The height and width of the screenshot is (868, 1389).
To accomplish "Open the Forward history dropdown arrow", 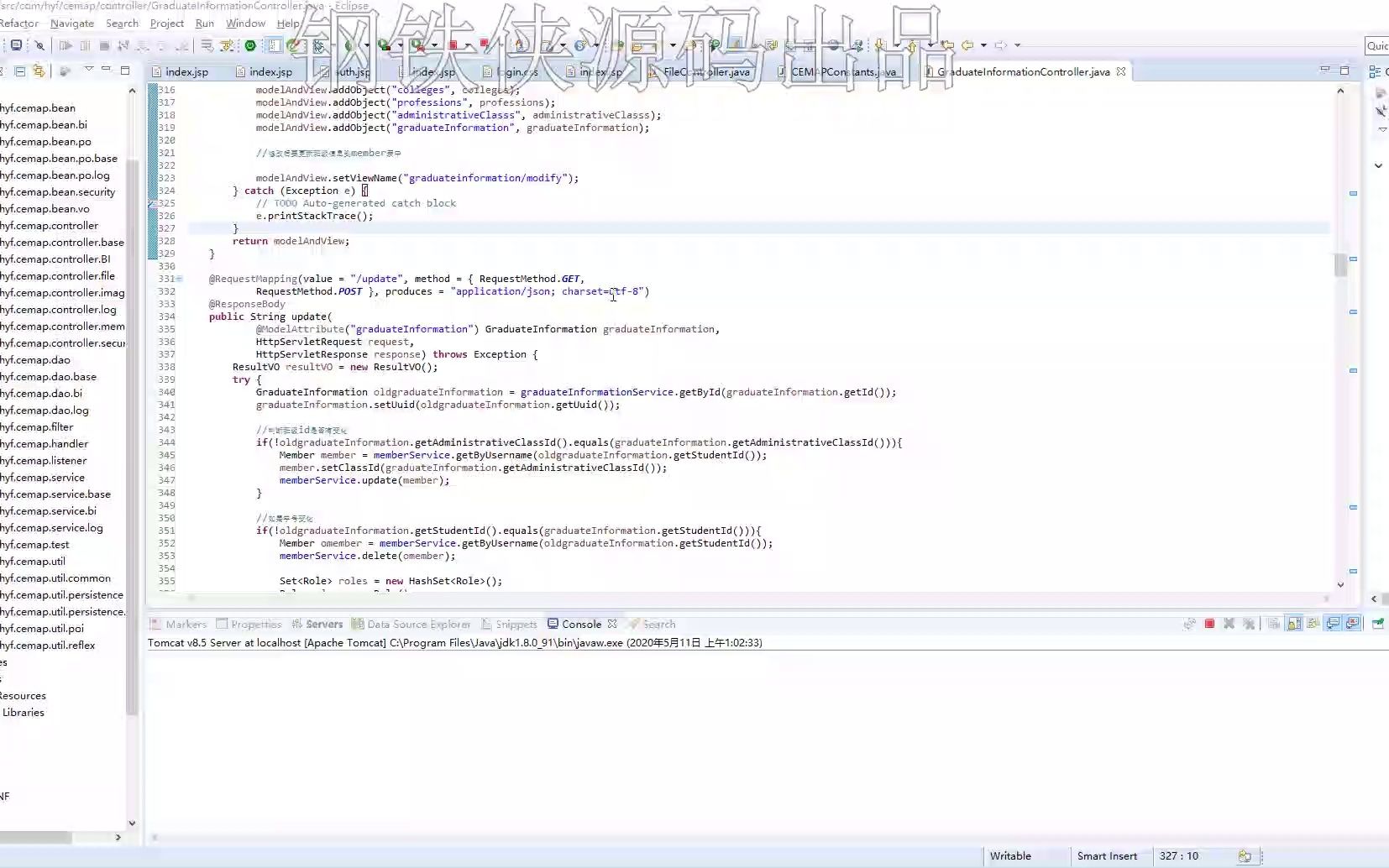I will pyautogui.click(x=1017, y=45).
